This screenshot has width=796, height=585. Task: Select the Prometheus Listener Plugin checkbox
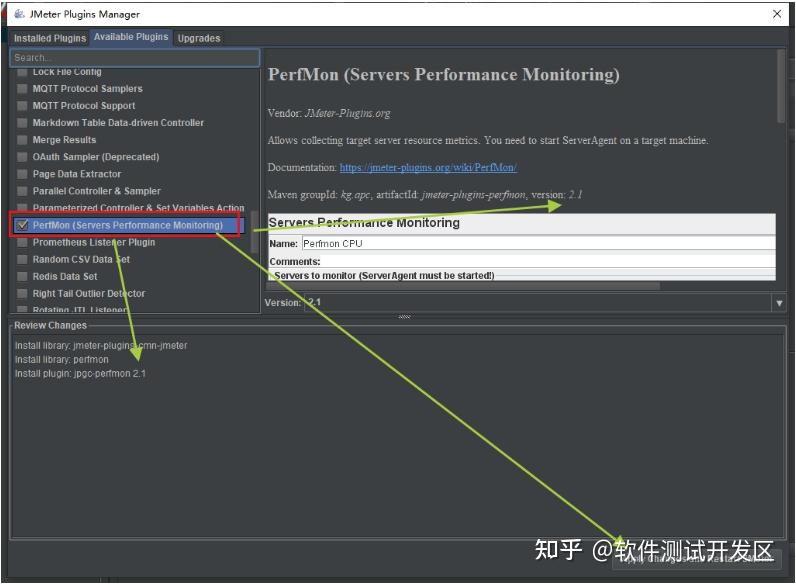point(22,243)
